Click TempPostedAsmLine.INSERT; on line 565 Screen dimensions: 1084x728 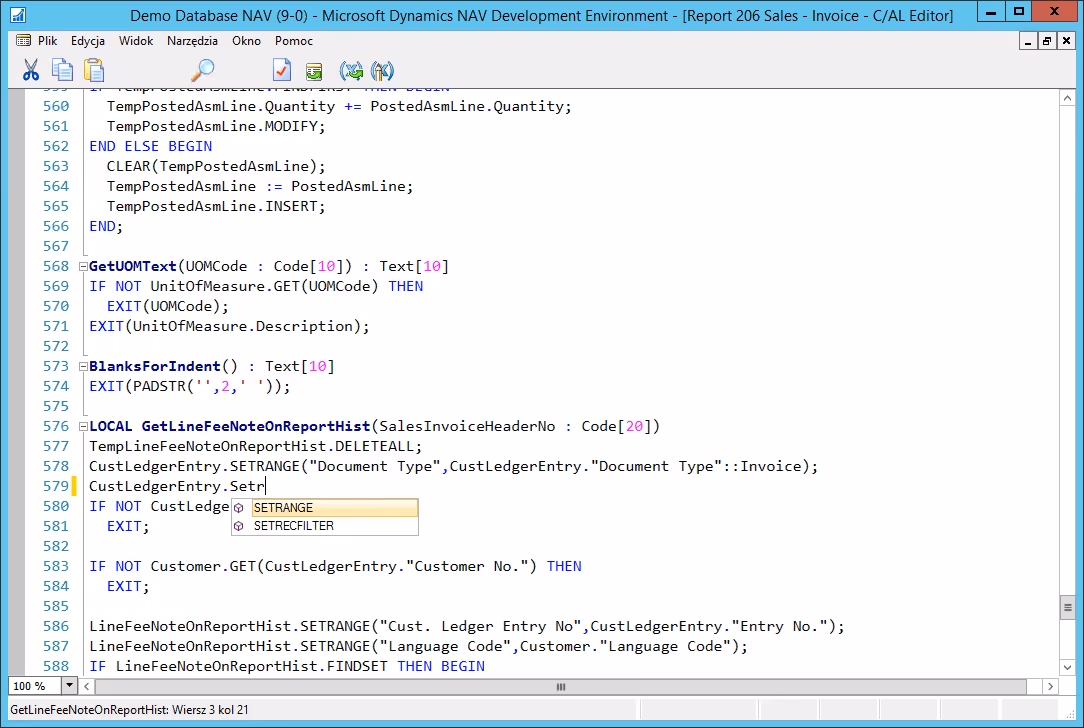point(216,207)
